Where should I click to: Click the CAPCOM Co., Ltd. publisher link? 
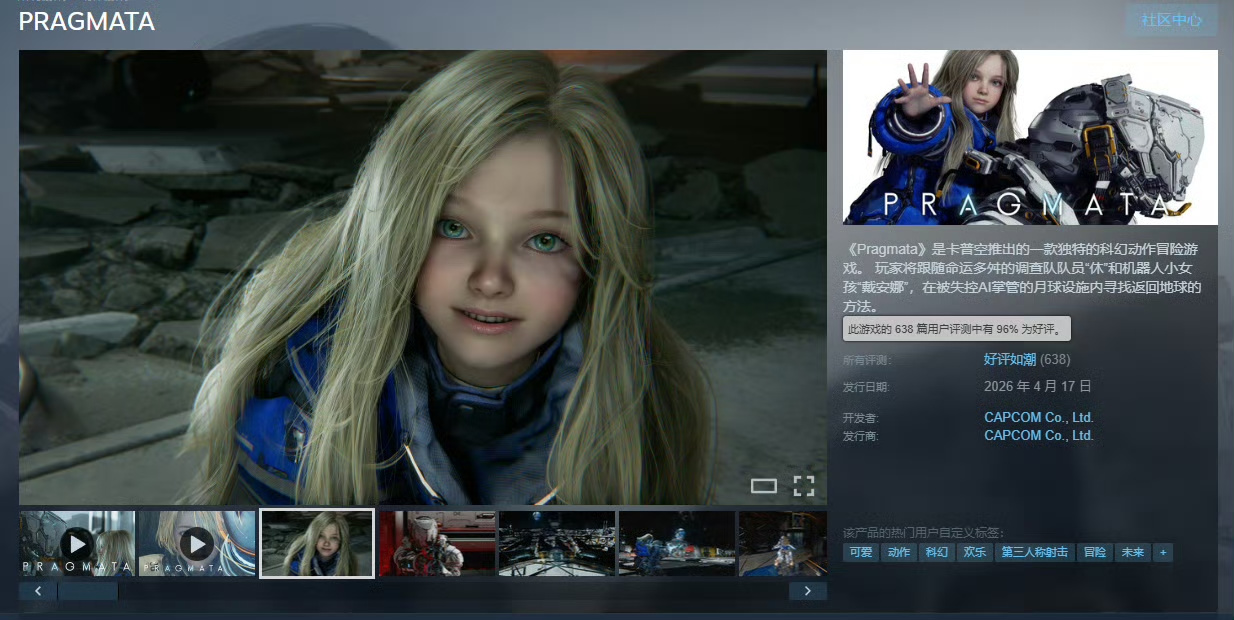click(x=1038, y=436)
